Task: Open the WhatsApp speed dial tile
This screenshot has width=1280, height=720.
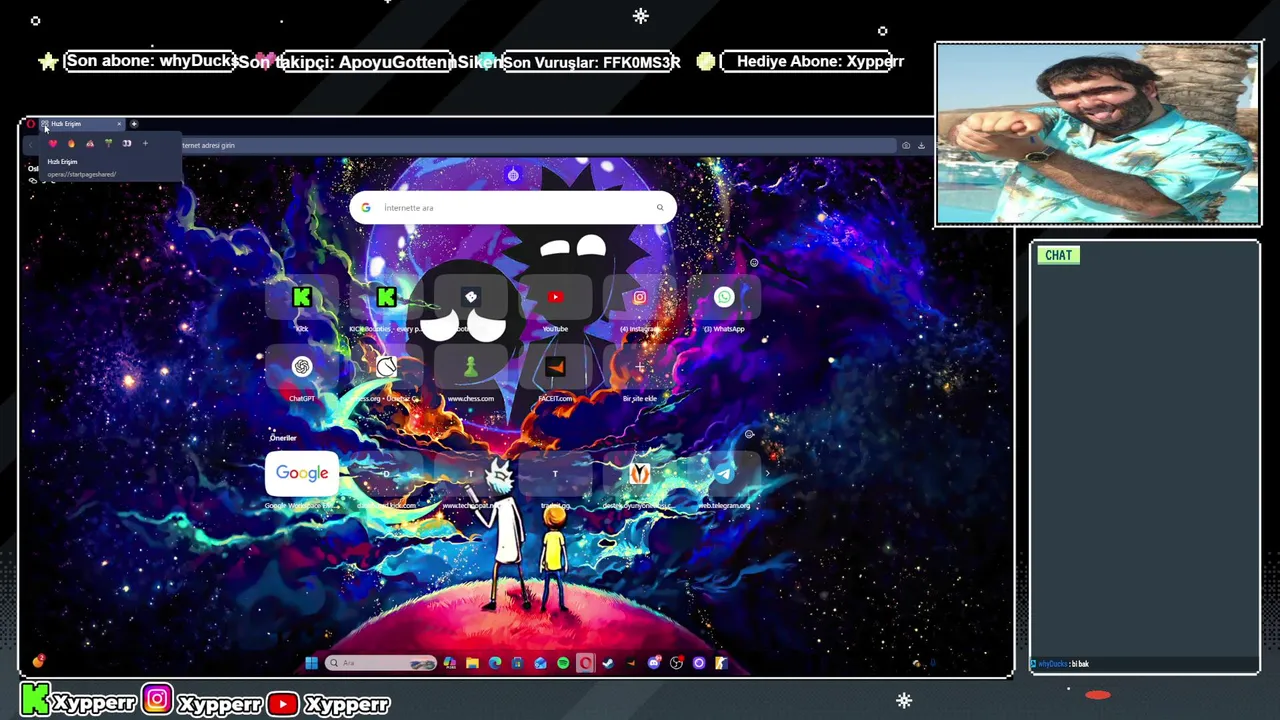Action: [724, 297]
